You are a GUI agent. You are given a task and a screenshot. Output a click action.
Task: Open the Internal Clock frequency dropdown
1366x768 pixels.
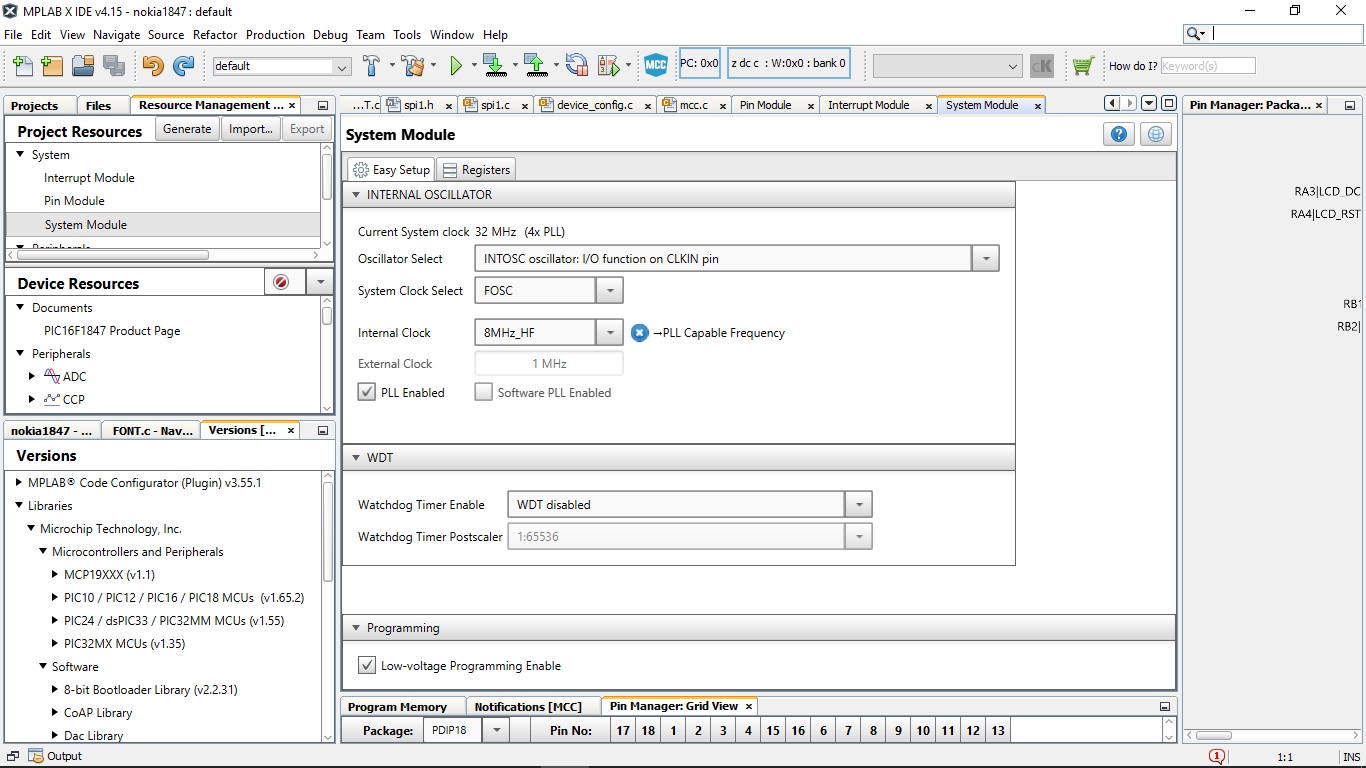pyautogui.click(x=609, y=333)
